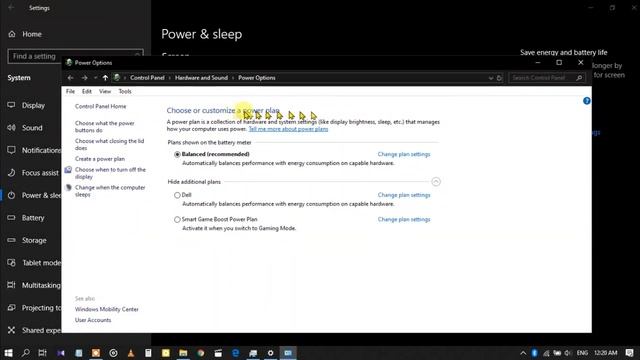
Task: Open the address bar history dropdown
Action: point(491,78)
